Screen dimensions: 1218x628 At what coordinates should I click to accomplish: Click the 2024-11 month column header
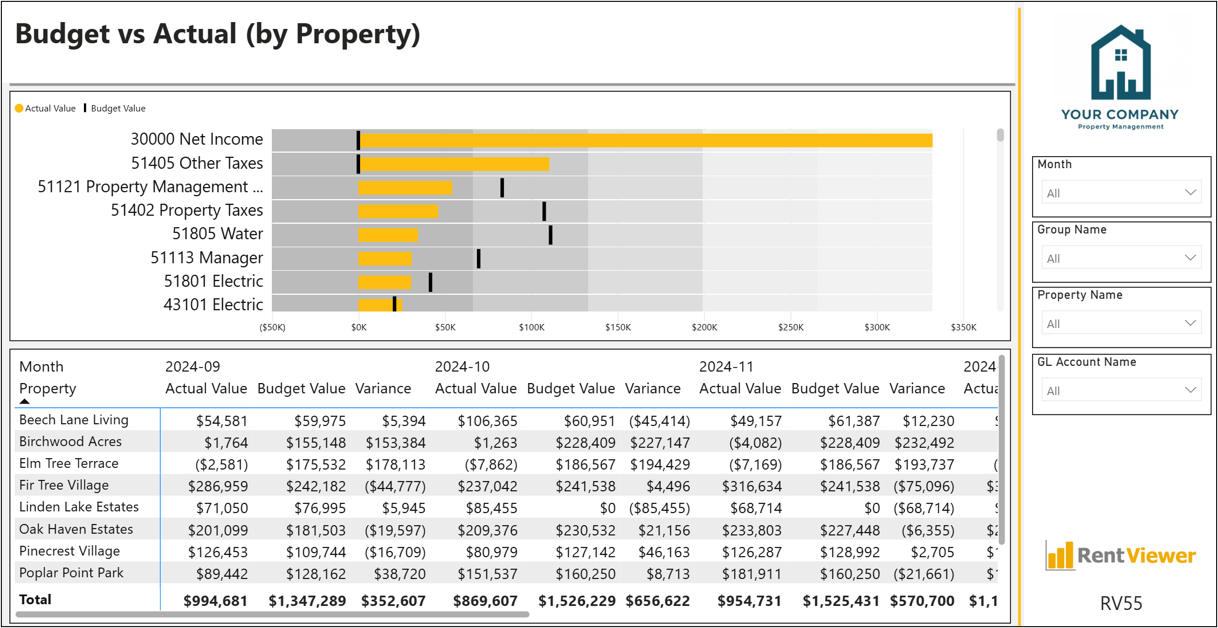click(x=727, y=367)
